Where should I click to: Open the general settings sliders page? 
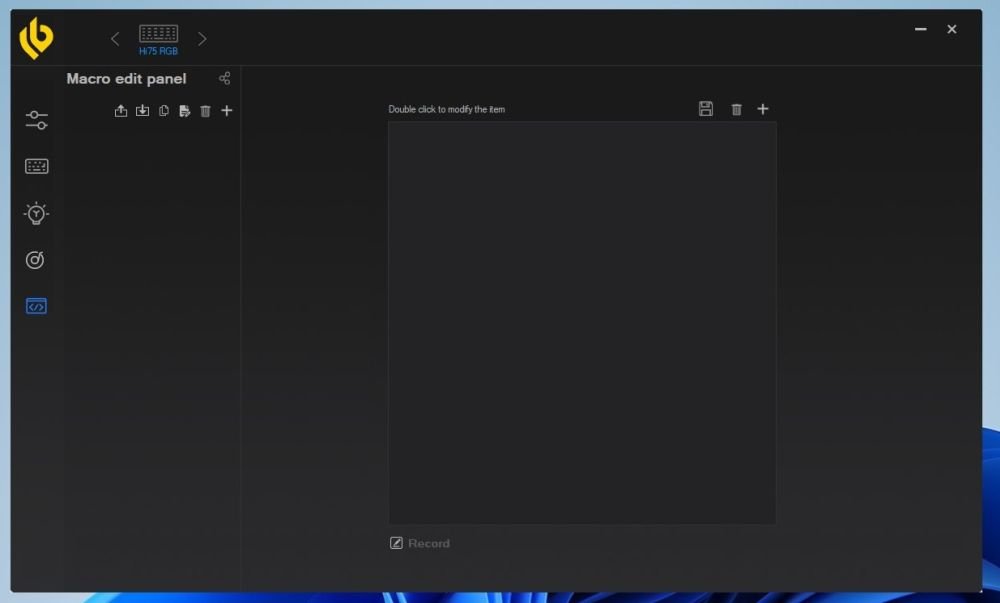(36, 120)
